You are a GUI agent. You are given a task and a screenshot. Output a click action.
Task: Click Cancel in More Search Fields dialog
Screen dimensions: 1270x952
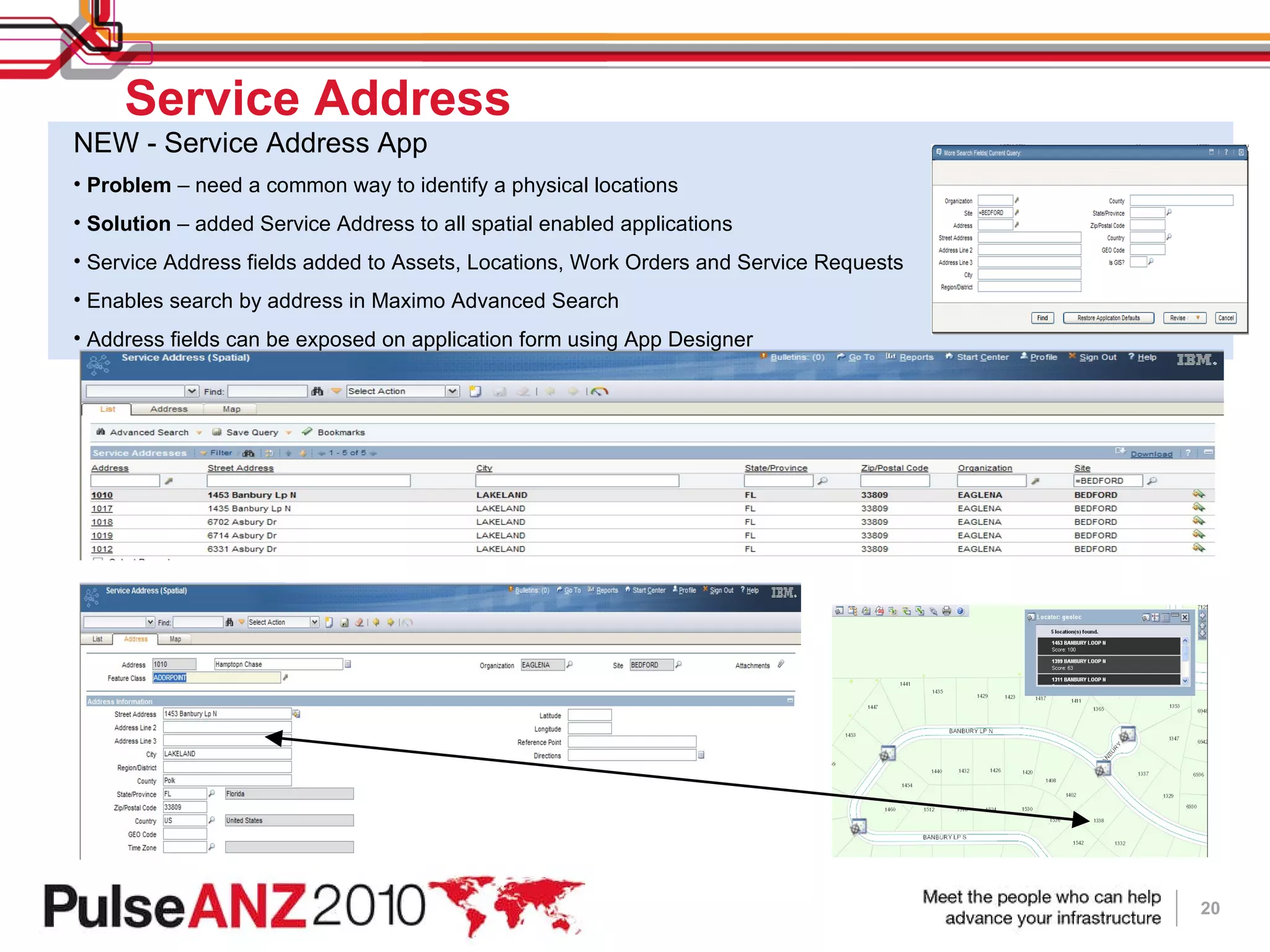pyautogui.click(x=1226, y=318)
